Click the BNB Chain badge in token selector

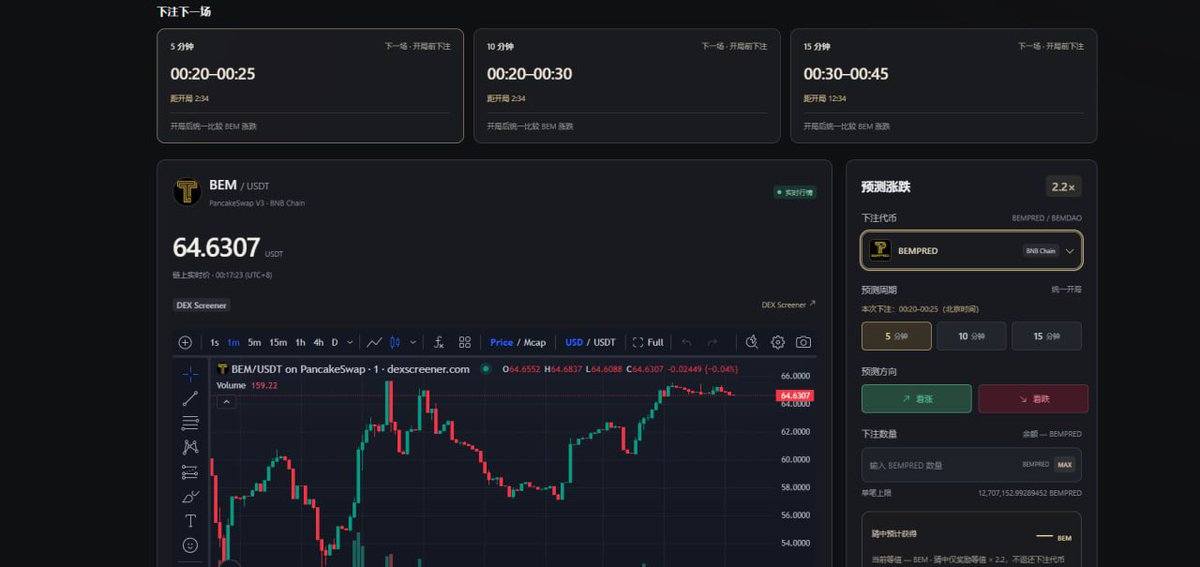click(1040, 251)
